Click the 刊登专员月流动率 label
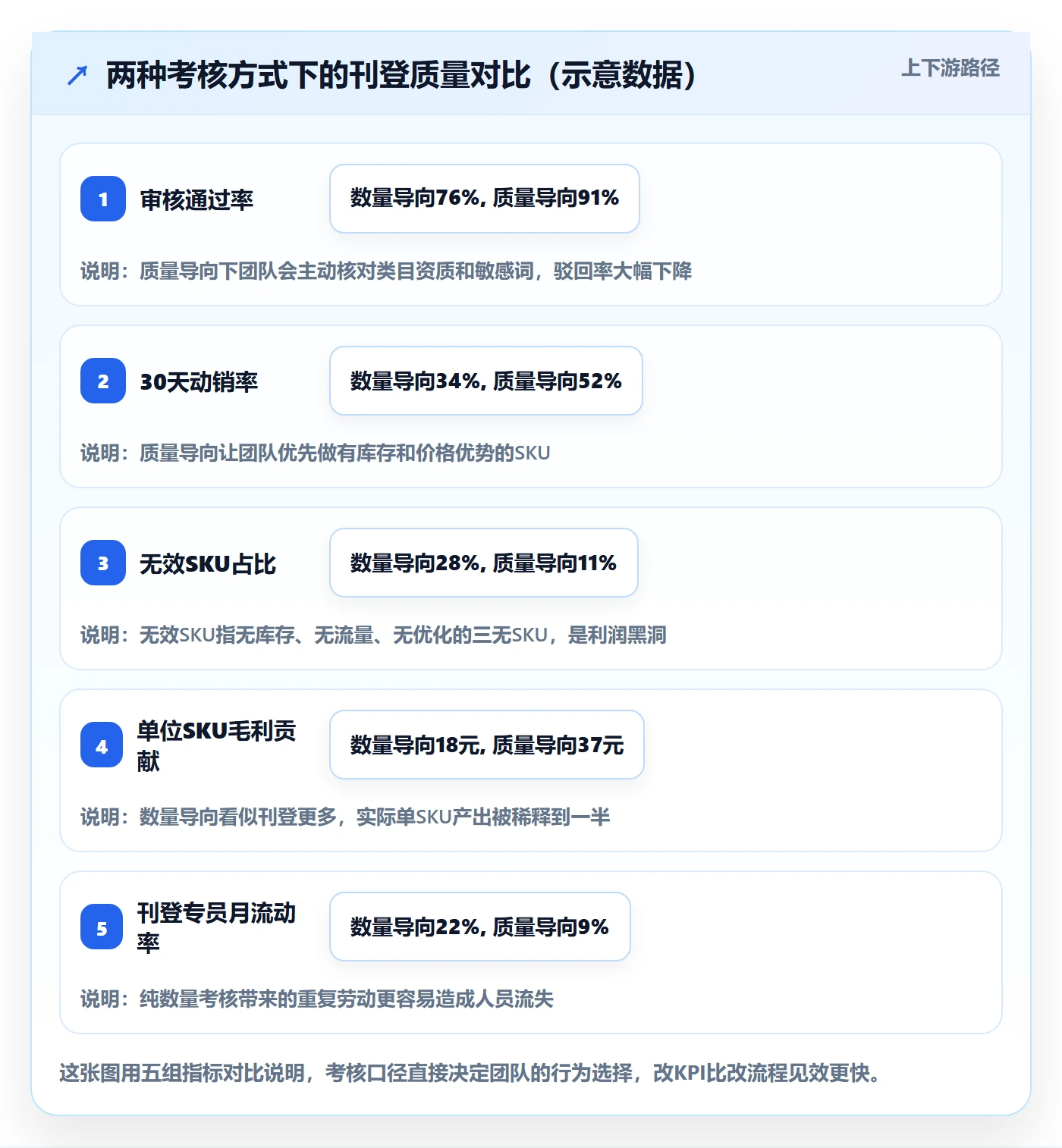This screenshot has height=1148, width=1062. [216, 927]
